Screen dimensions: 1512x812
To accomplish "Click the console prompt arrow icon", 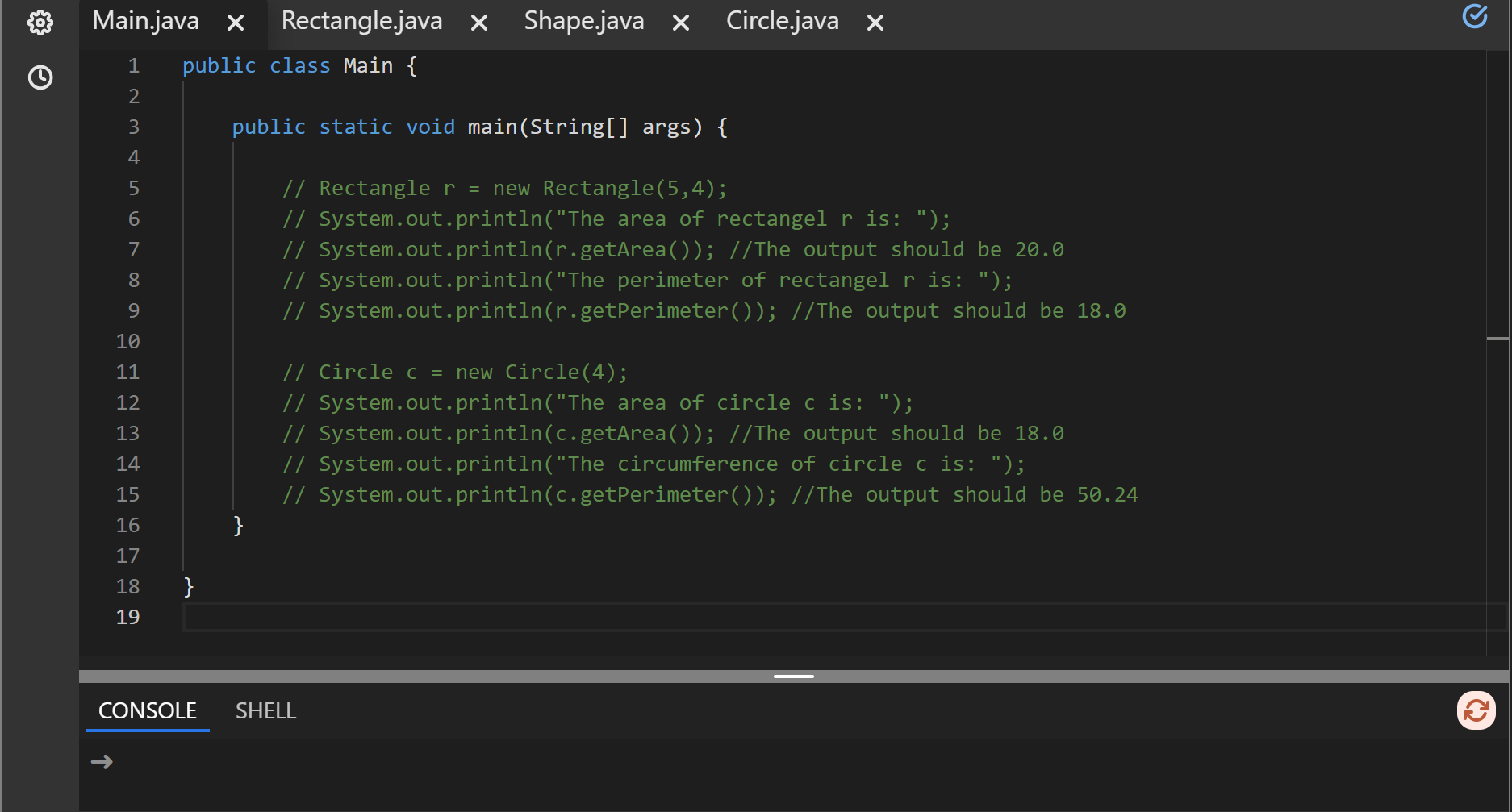I will tap(103, 761).
